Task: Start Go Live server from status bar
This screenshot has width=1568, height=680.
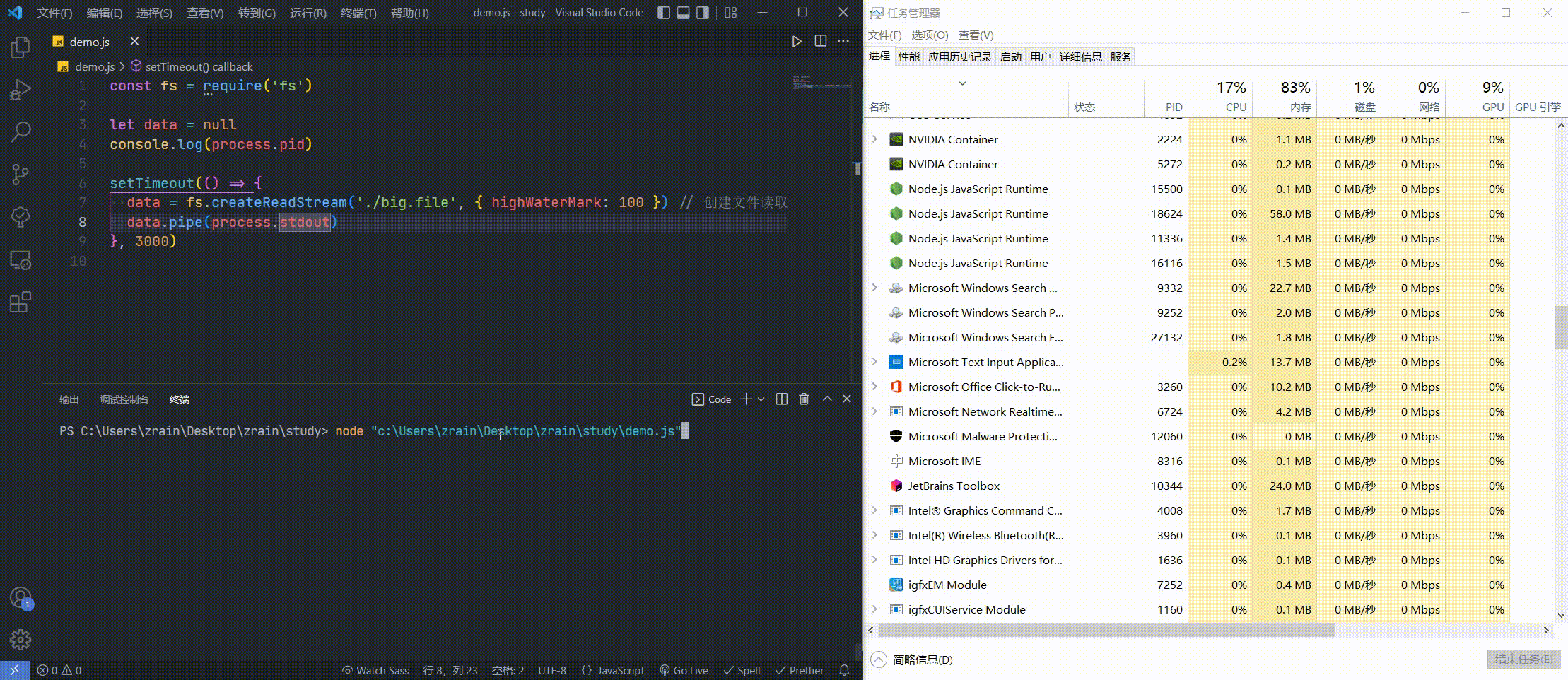Action: [x=684, y=670]
